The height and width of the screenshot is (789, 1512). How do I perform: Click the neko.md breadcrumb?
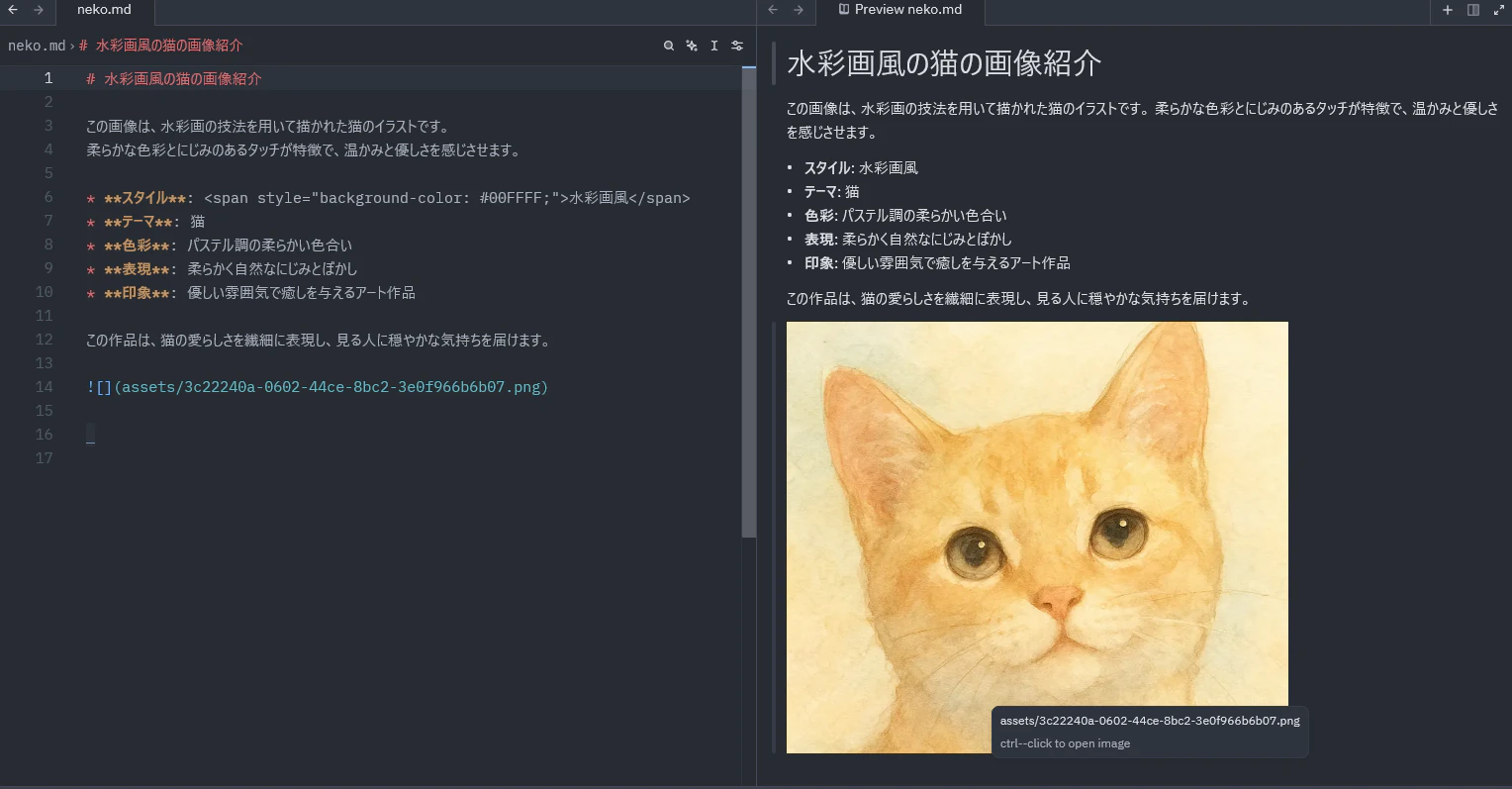click(x=37, y=46)
